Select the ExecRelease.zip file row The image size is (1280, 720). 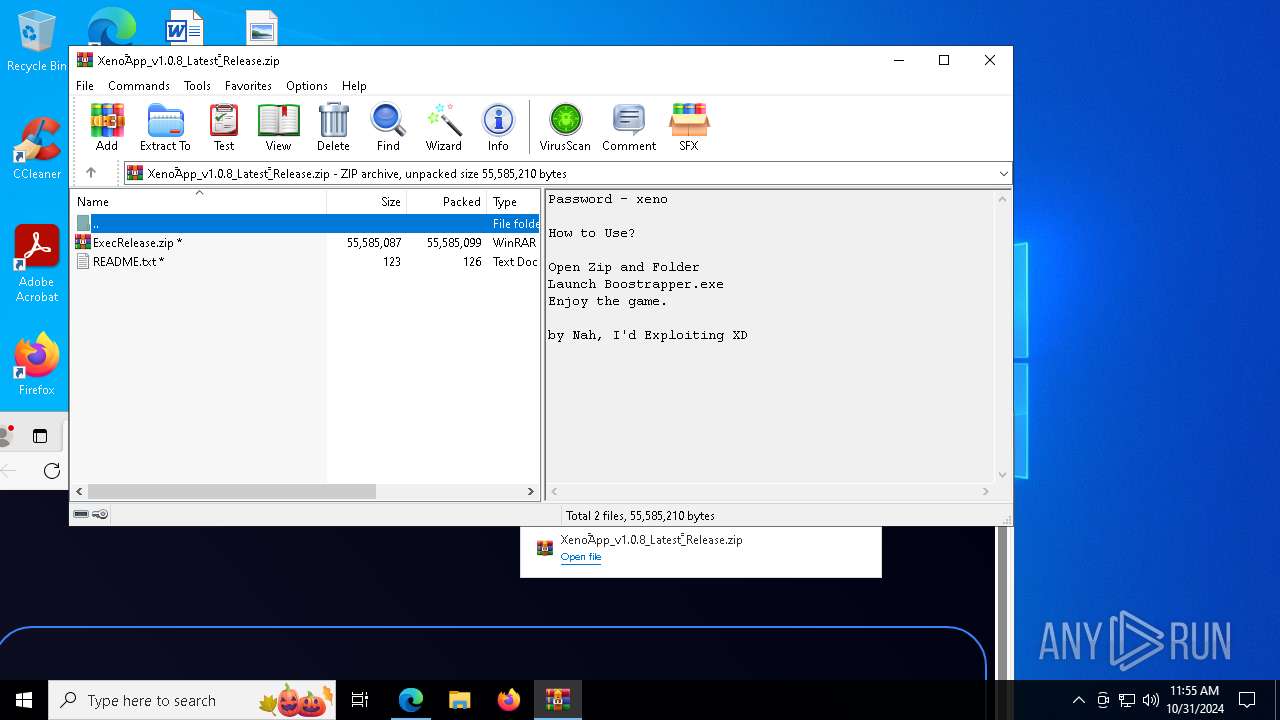tap(305, 243)
